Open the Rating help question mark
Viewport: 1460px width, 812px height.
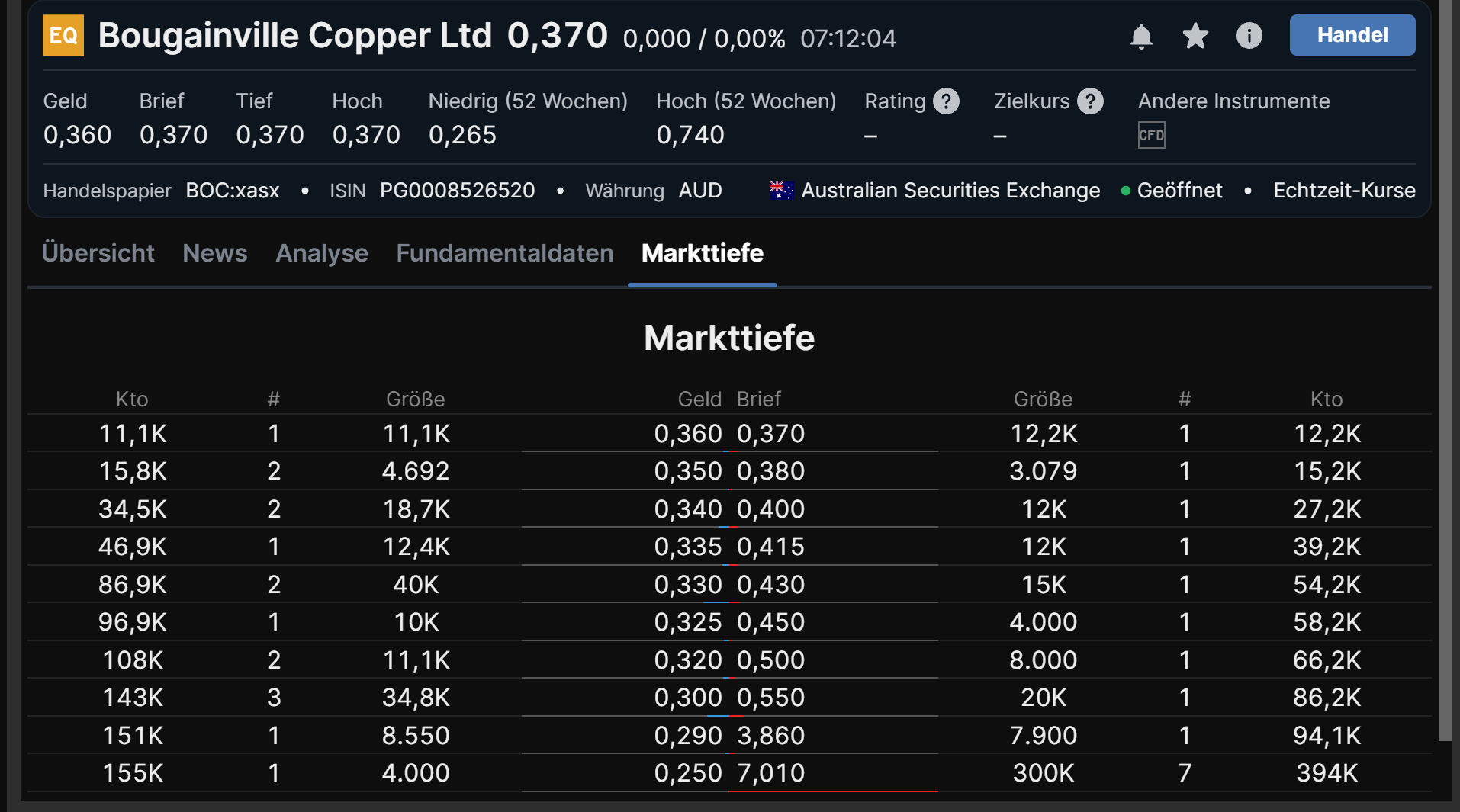(x=946, y=100)
